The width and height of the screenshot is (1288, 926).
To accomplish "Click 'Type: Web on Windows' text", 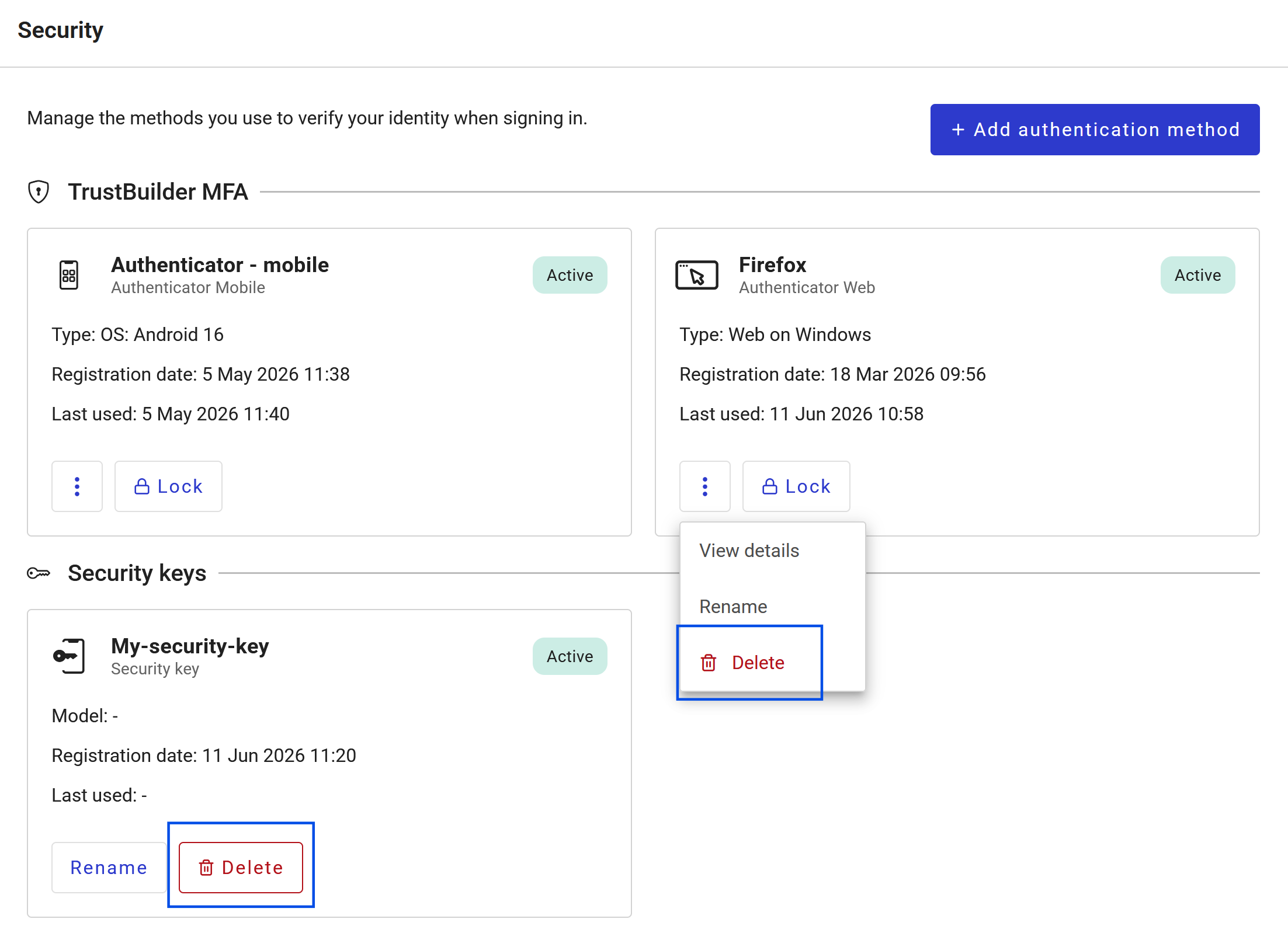I will (x=775, y=335).
